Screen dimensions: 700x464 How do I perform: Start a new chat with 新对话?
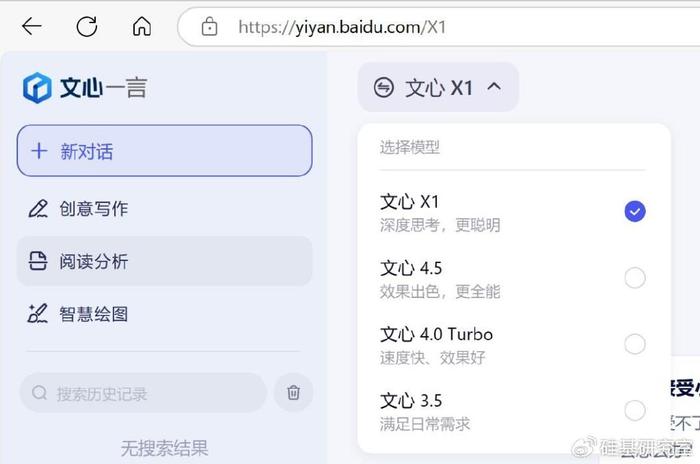164,150
